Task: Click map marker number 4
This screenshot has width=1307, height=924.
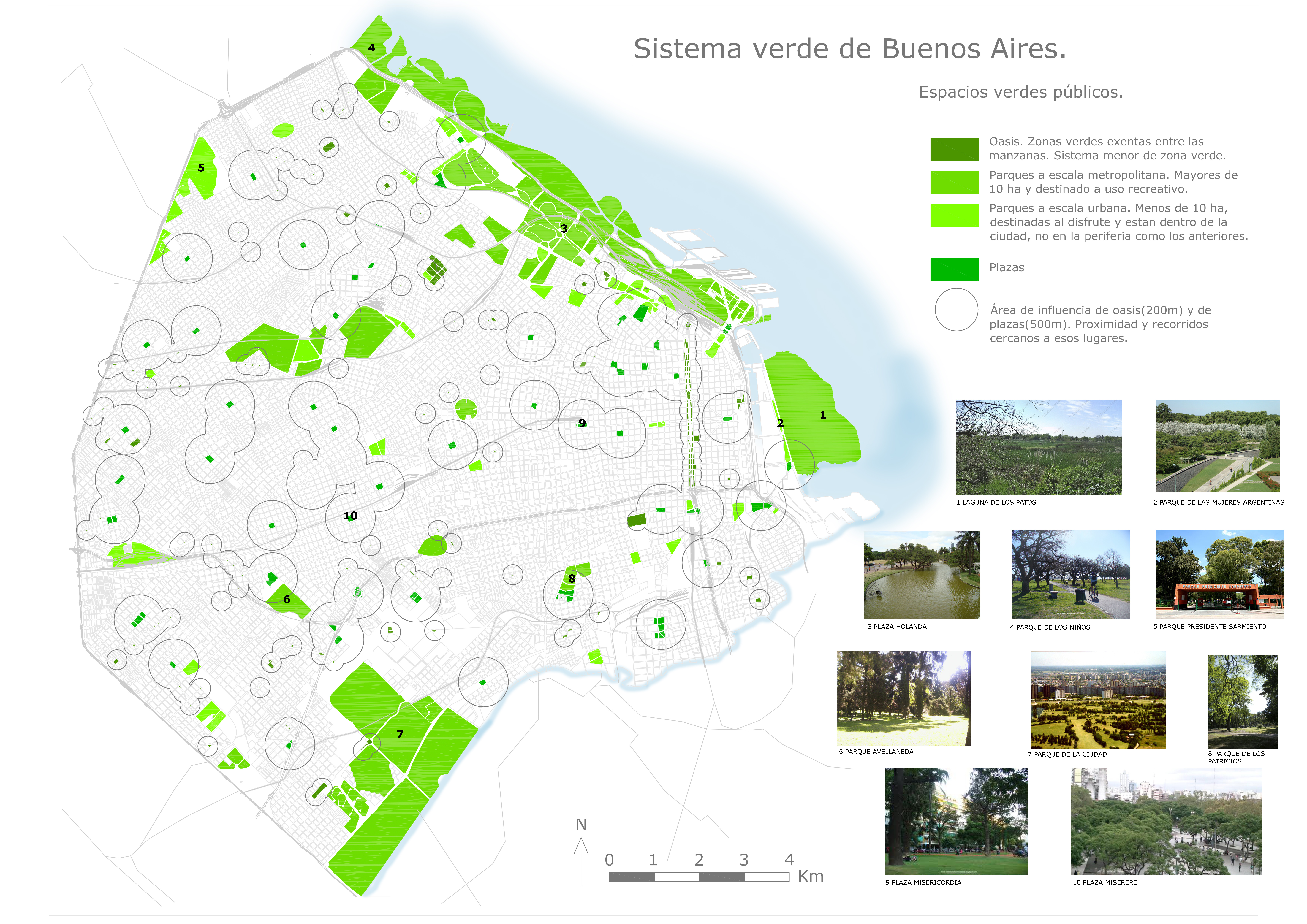Action: 372,48
